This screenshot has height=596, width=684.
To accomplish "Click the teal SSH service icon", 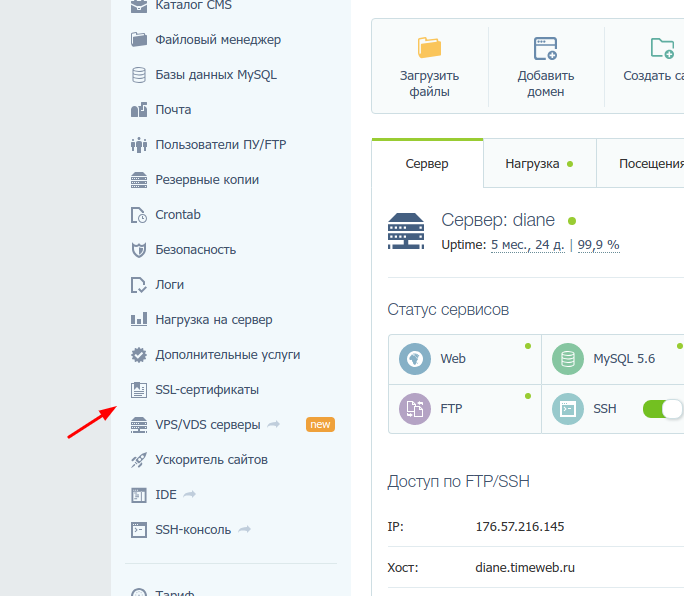I will click(x=568, y=409).
